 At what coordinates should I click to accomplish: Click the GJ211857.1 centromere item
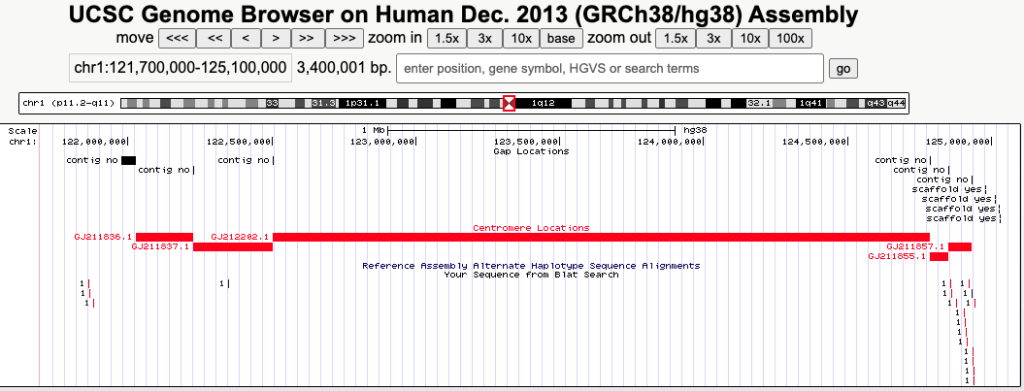coord(960,247)
